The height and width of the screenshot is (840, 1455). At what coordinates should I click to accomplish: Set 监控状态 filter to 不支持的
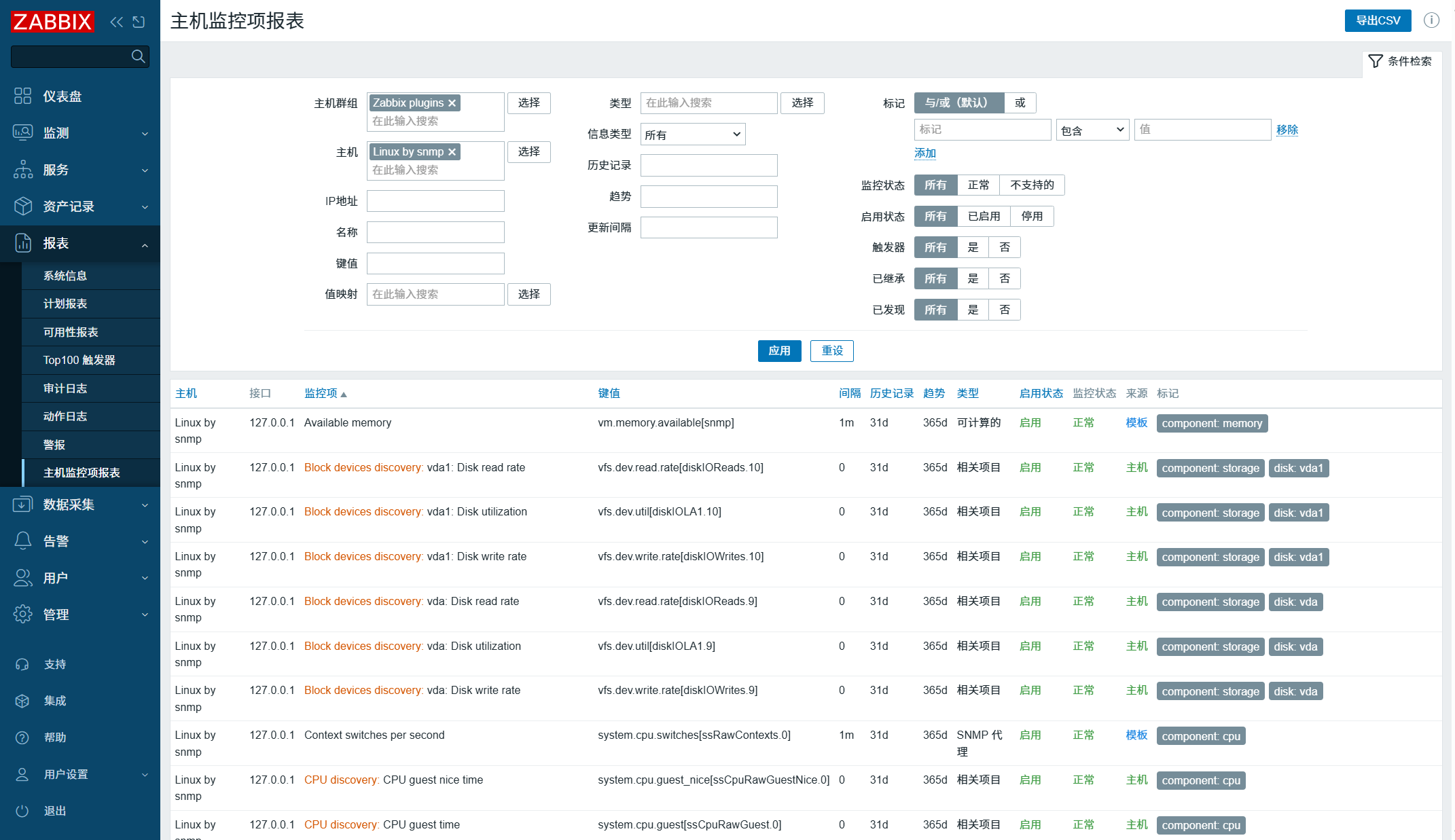pos(1032,185)
